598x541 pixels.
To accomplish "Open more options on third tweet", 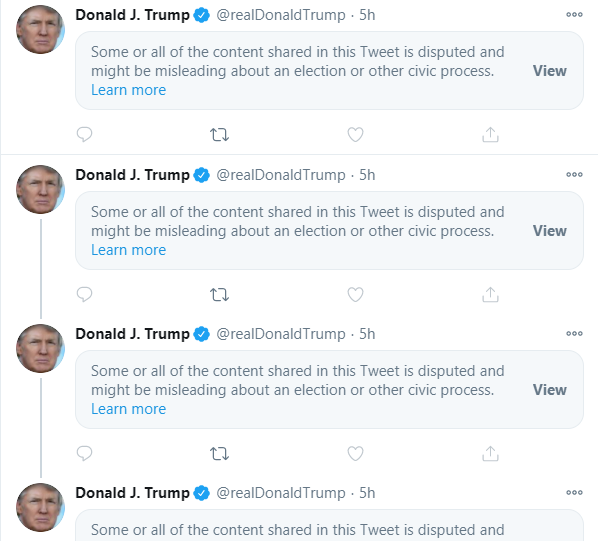I will [574, 334].
